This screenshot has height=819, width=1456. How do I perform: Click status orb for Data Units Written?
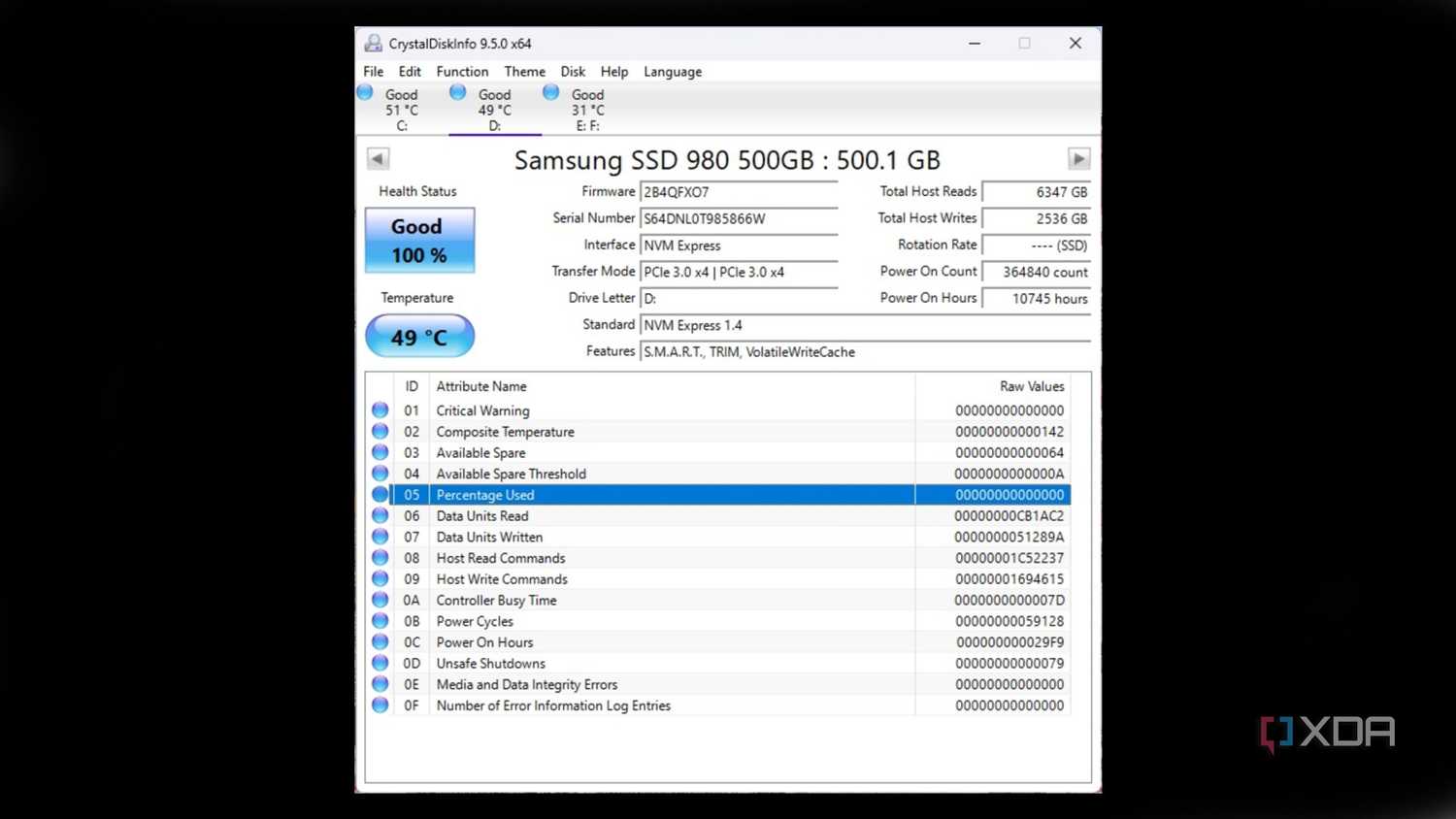coord(380,537)
